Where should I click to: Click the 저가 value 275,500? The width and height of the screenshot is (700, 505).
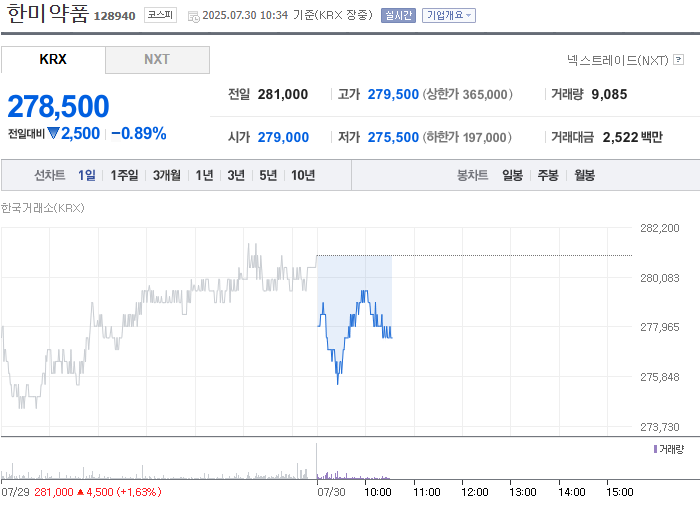393,137
